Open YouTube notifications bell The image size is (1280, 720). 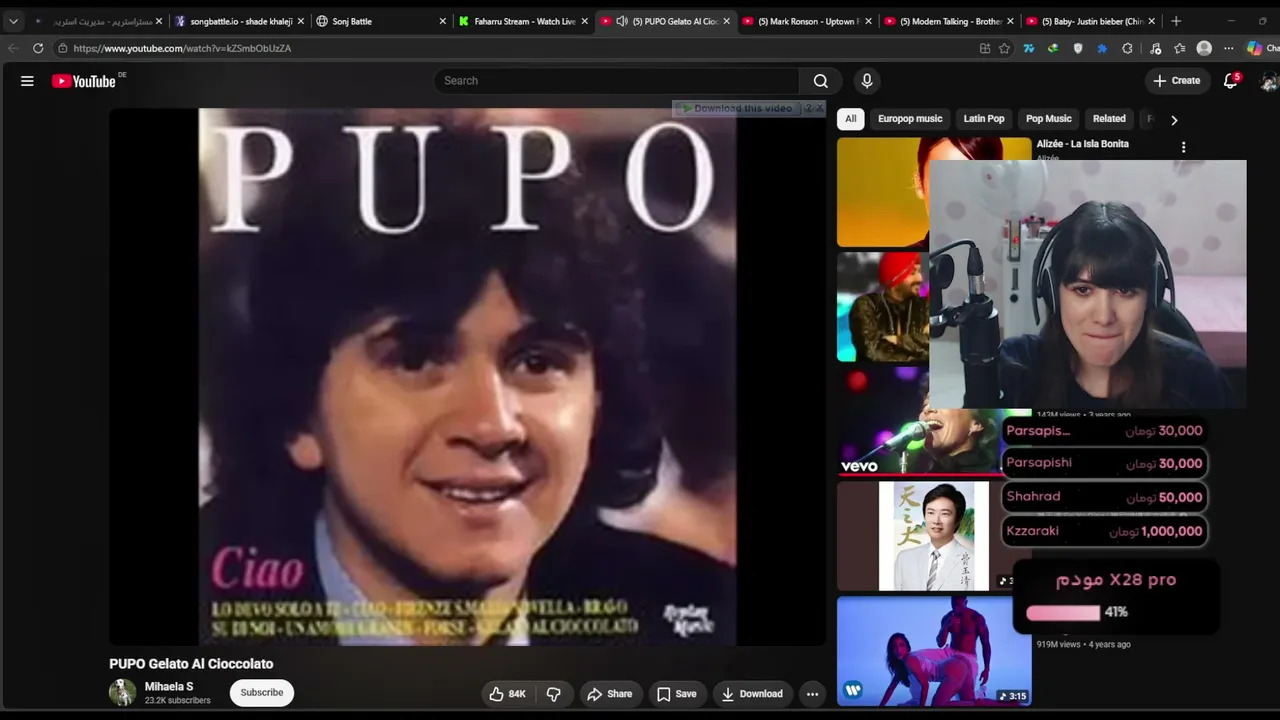pyautogui.click(x=1231, y=81)
